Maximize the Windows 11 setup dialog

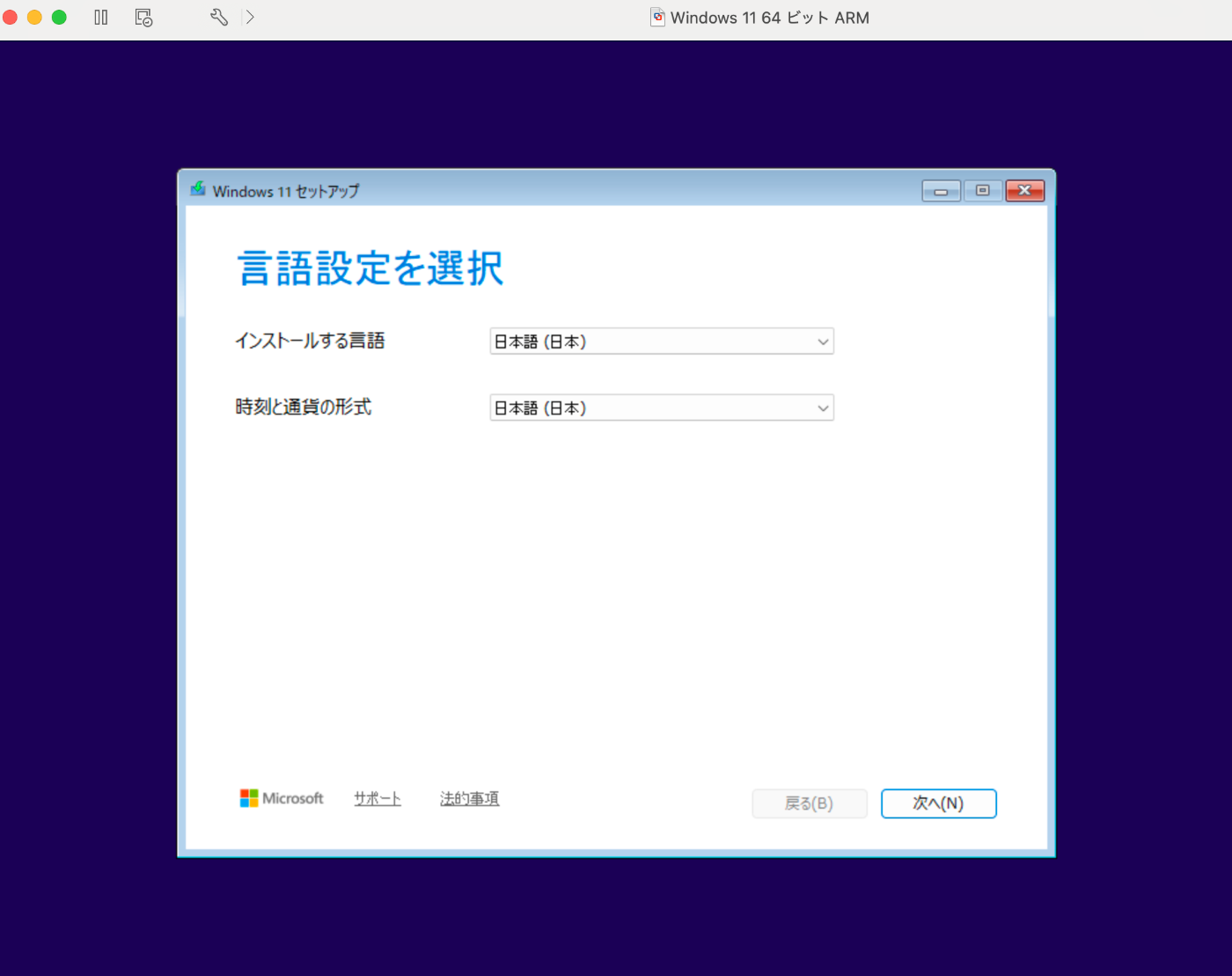pyautogui.click(x=983, y=190)
